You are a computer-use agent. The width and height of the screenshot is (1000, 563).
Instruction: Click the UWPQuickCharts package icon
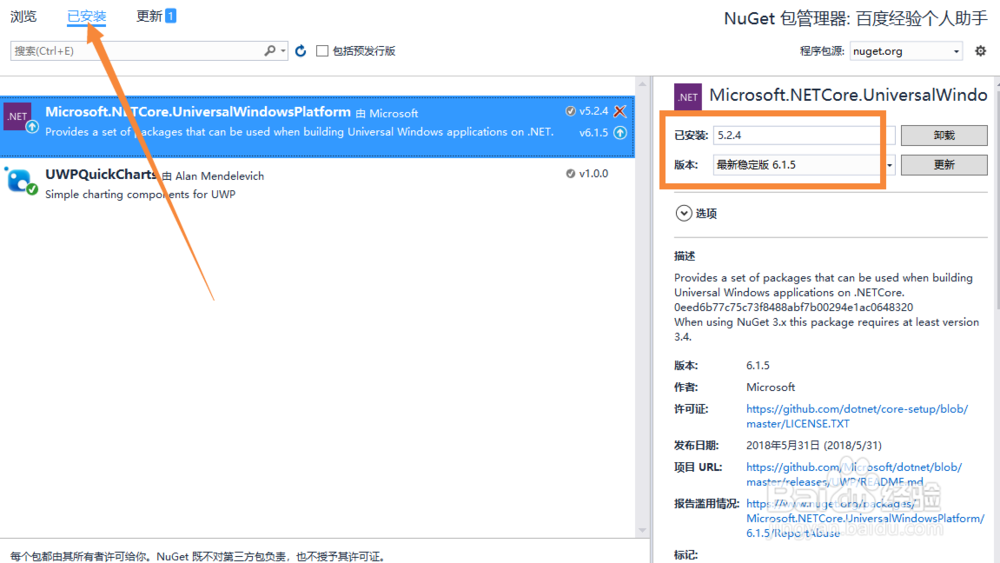pos(20,180)
